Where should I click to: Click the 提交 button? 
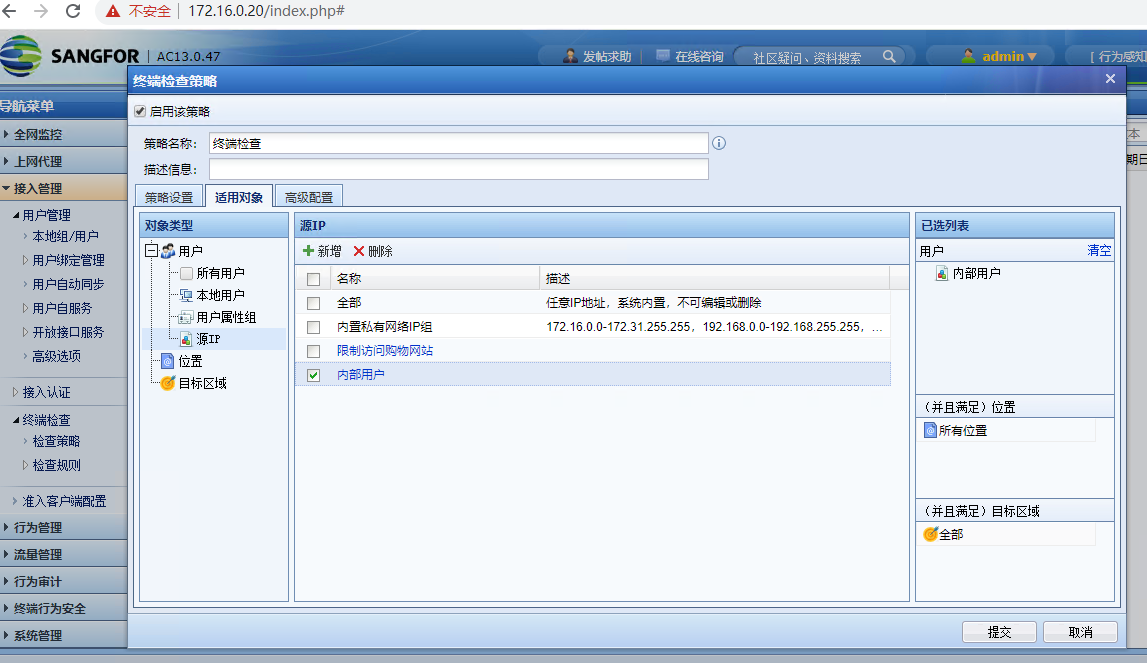998,632
